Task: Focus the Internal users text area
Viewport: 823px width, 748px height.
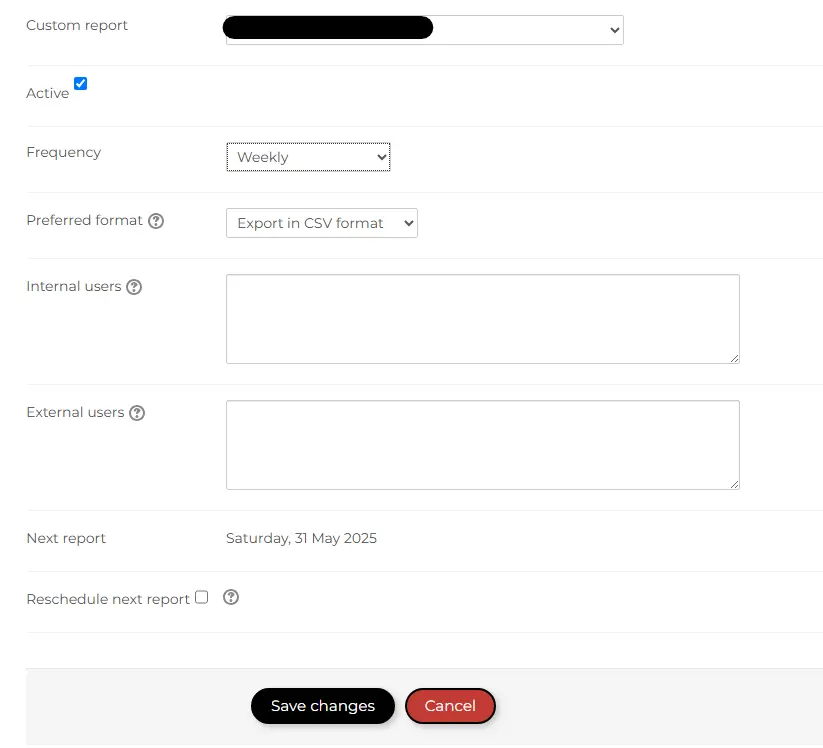Action: (x=482, y=319)
